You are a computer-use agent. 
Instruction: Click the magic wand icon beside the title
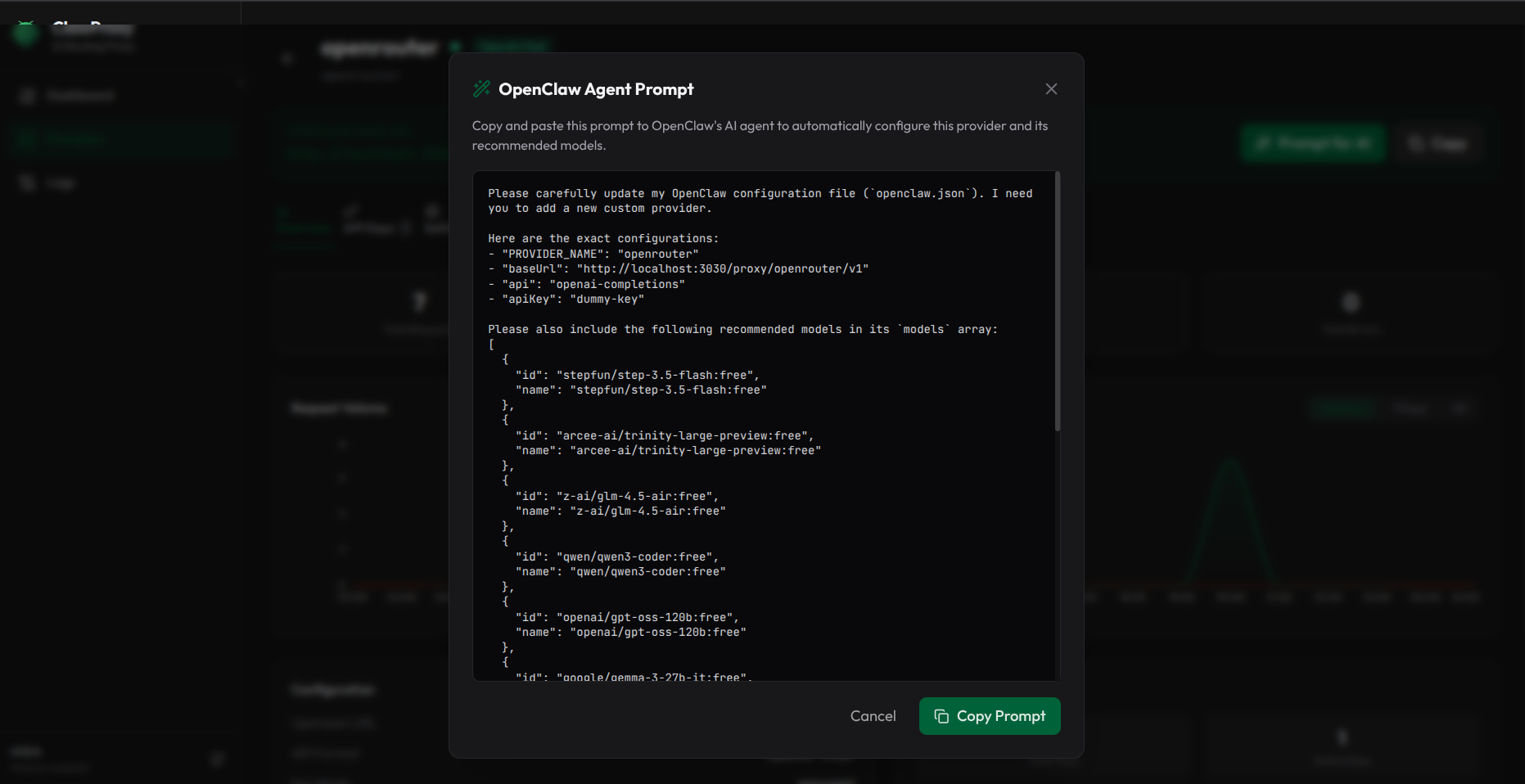(481, 89)
